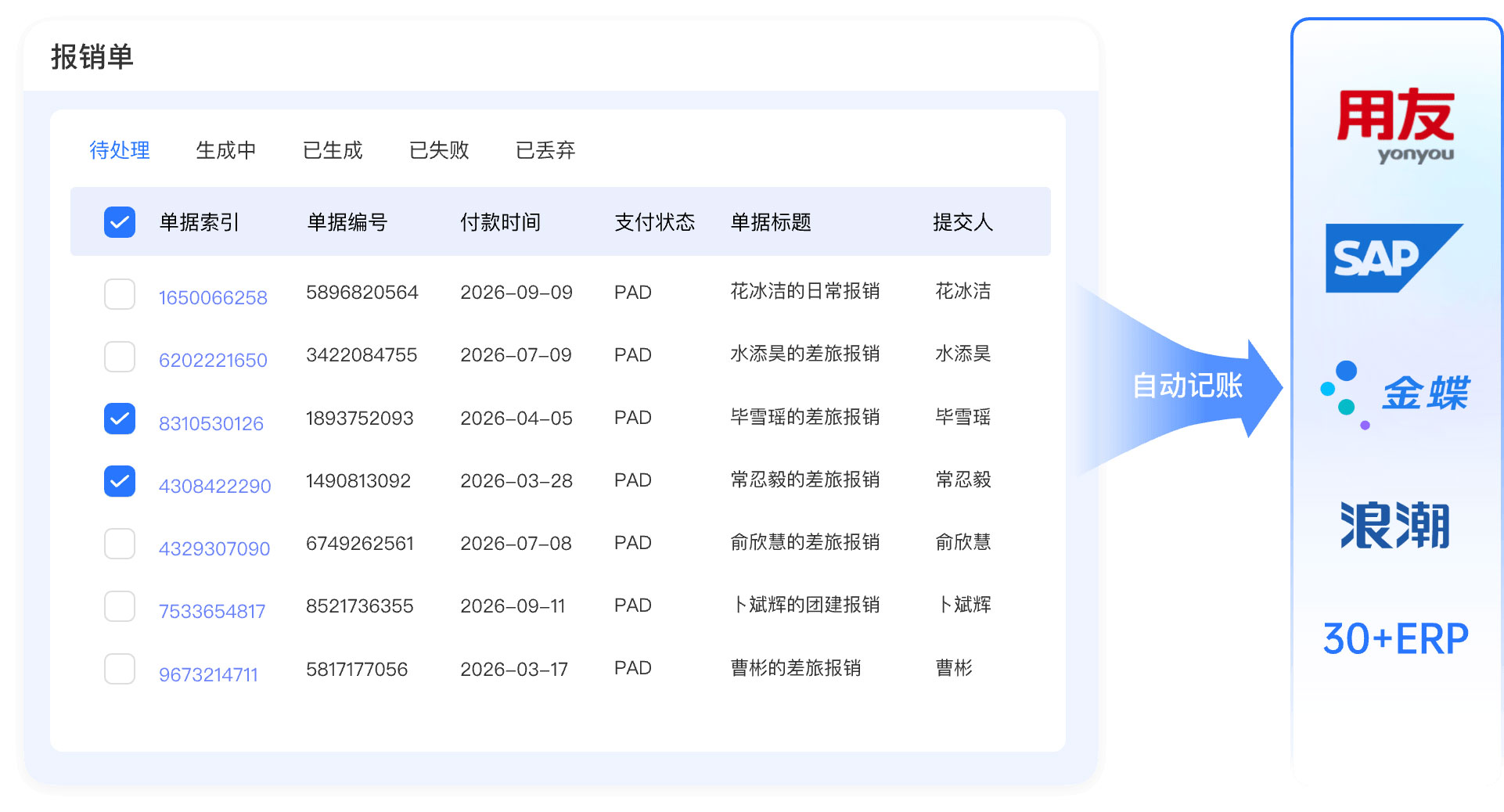Click document number 1893752093
Screen dimensions: 1504x812
360,419
